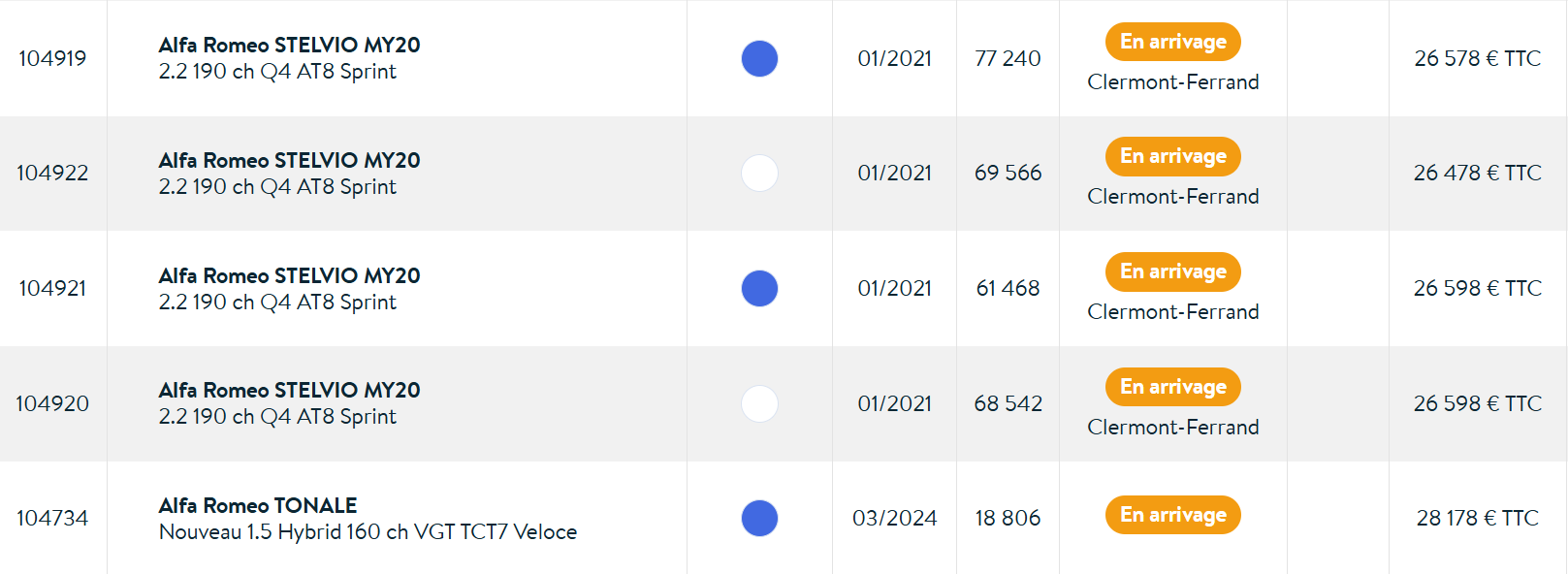Screen dimensions: 1568x574
Task: Click the blue color swatch for vehicle 104919
Action: coord(759,58)
